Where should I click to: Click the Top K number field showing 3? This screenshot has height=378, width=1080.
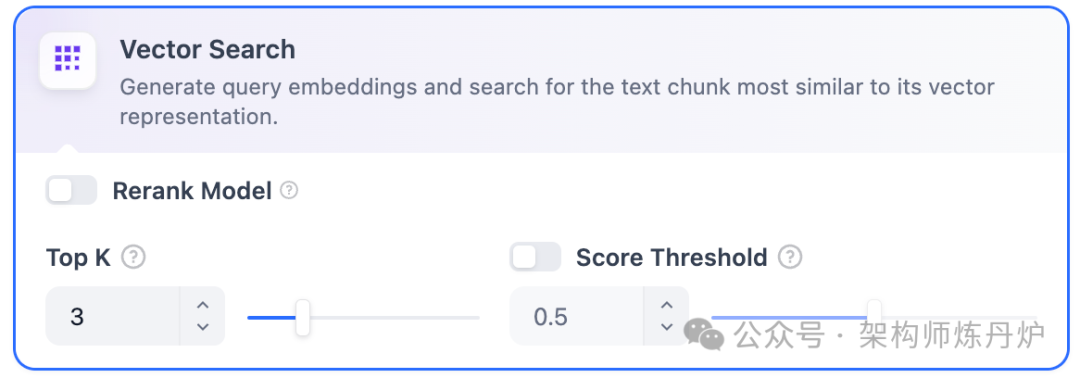113,316
